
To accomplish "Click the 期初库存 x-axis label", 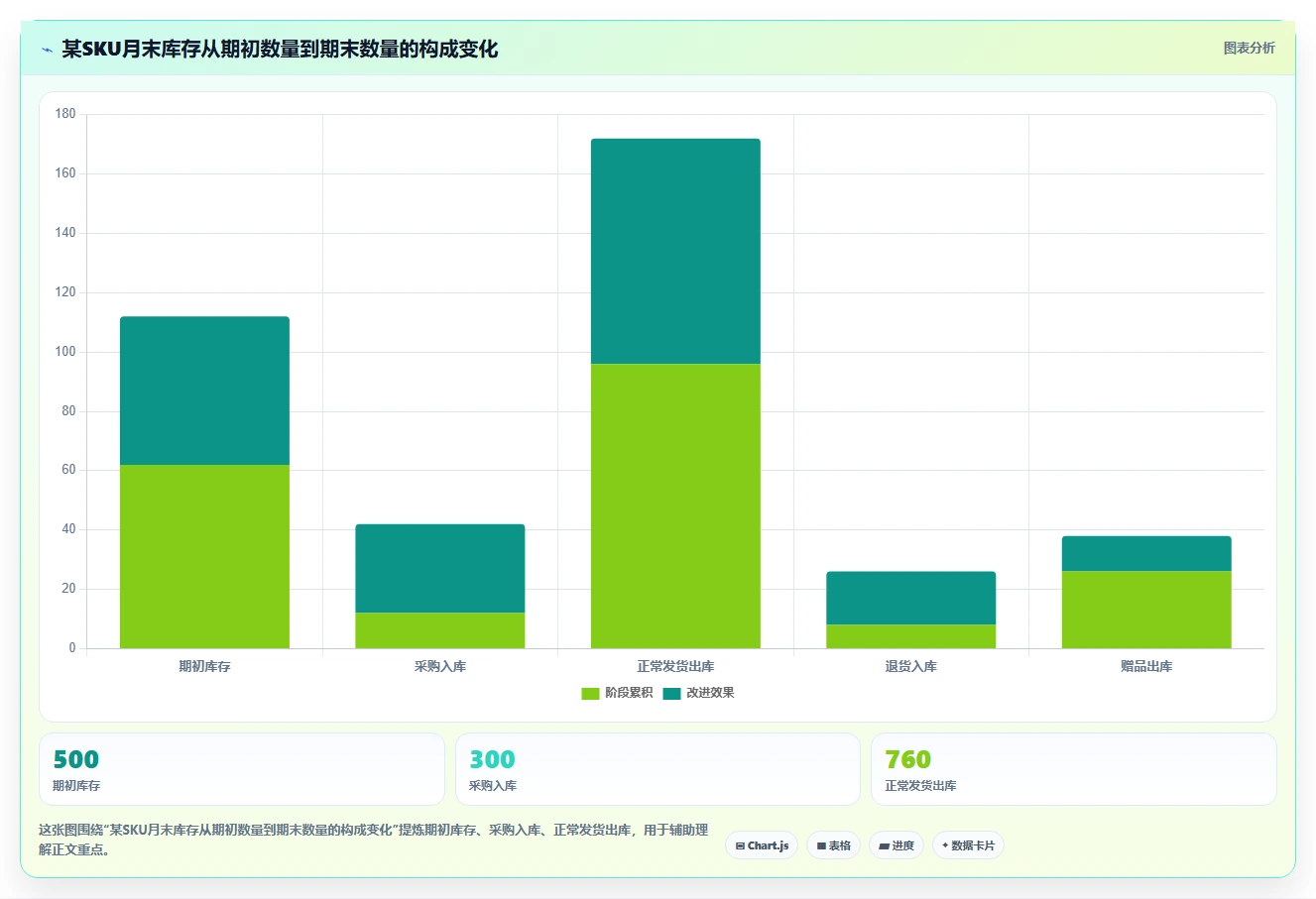I will 204,666.
